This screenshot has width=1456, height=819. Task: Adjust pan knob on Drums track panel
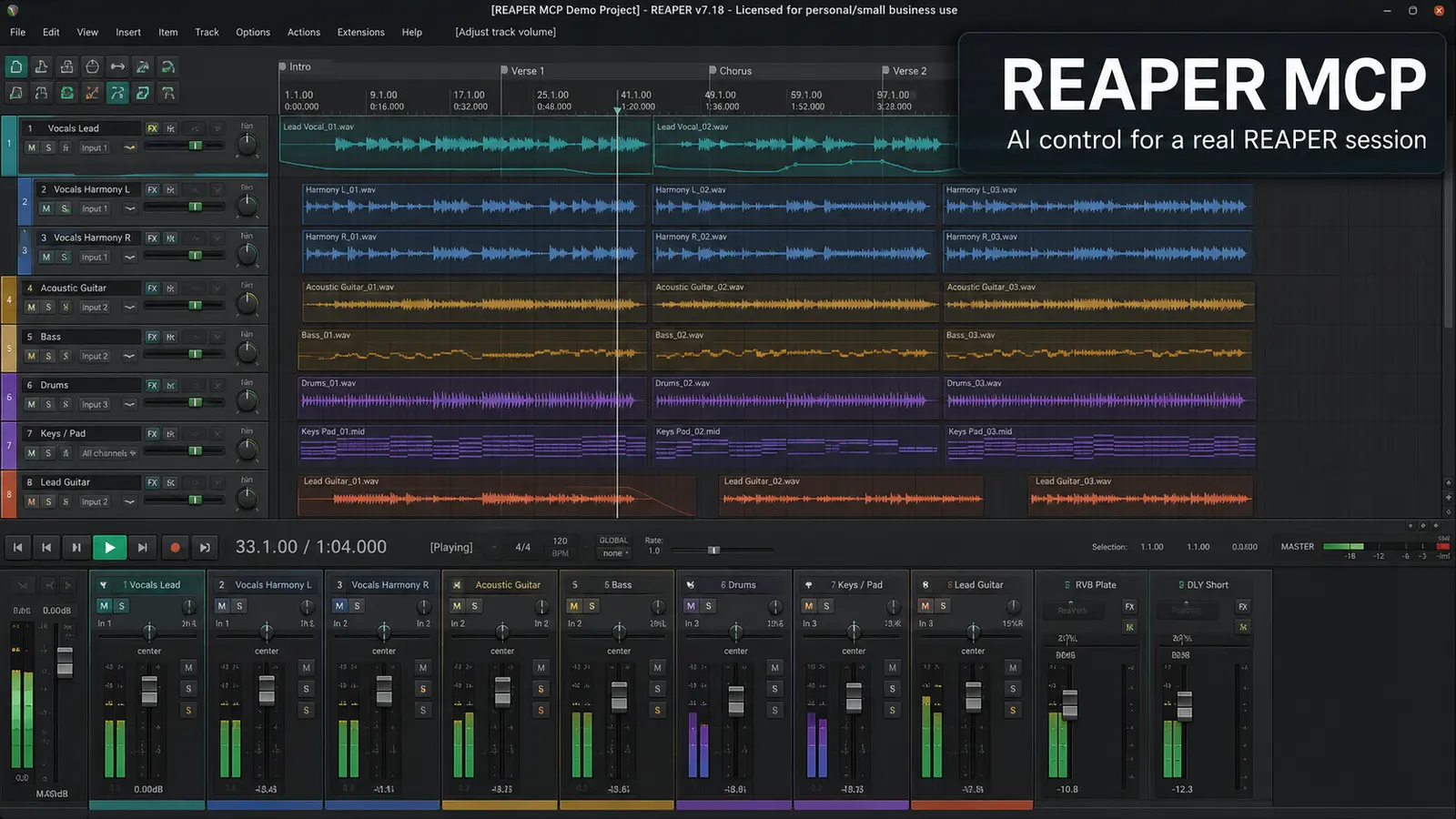(247, 400)
